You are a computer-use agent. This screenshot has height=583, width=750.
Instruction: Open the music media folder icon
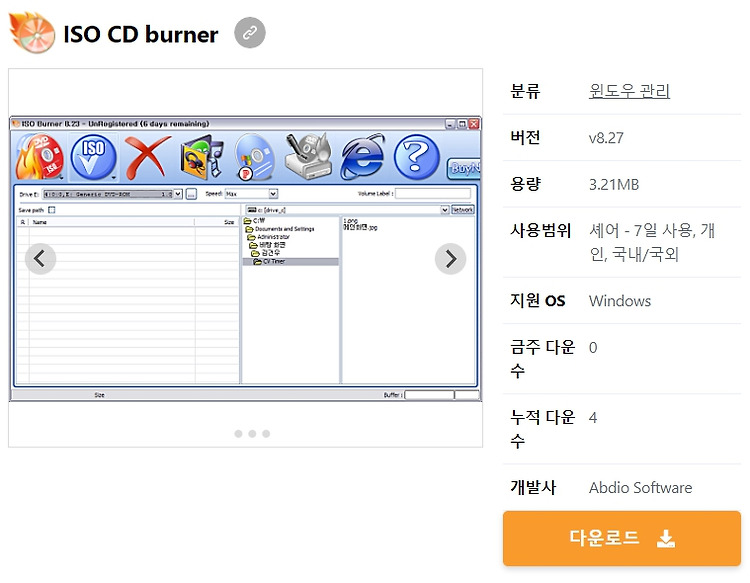click(202, 157)
